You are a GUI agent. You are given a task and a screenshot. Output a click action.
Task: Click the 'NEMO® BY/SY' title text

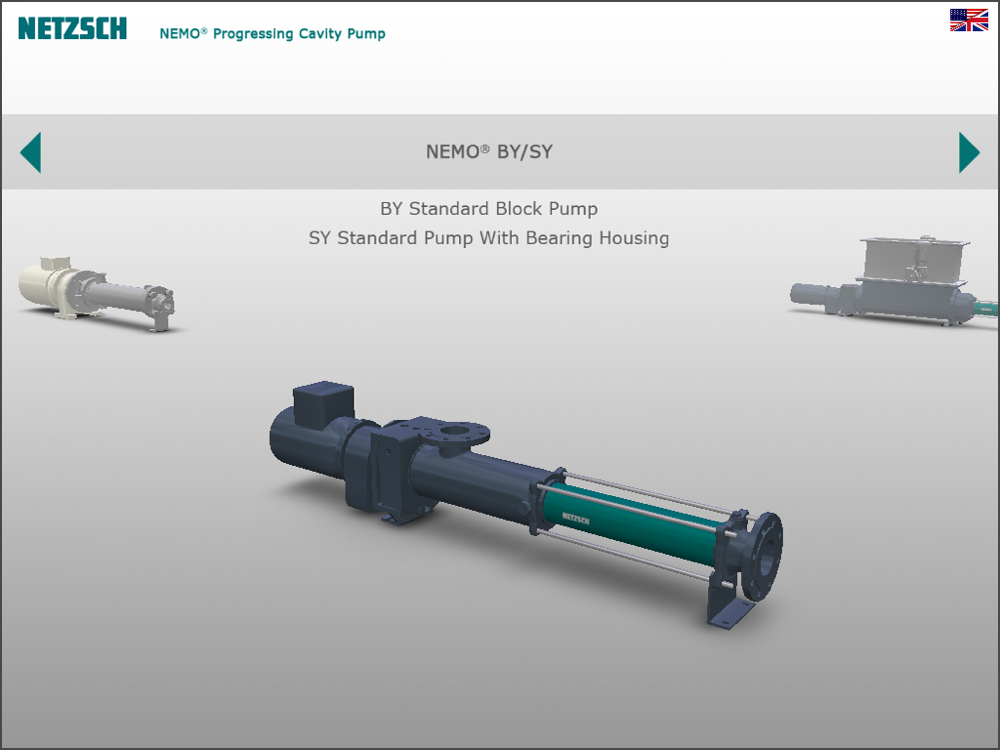[489, 152]
